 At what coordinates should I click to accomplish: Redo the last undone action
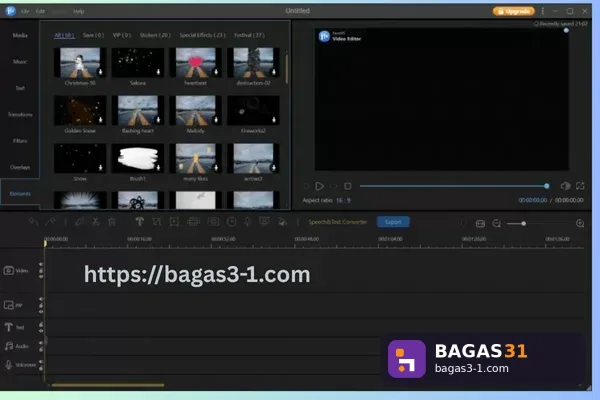coord(50,222)
